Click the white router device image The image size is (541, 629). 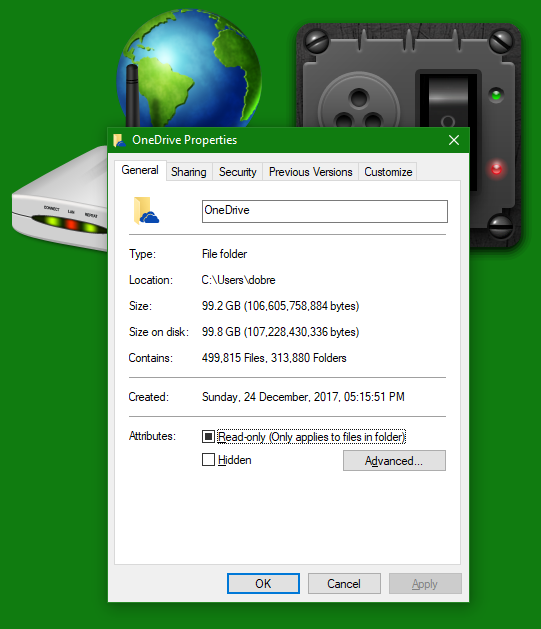[60, 201]
